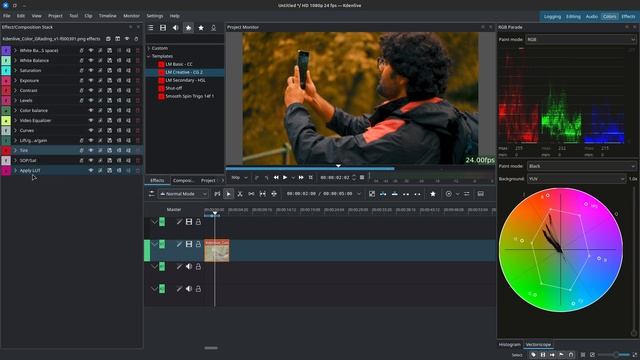Toggle visibility of SOP/Sat effect
The image size is (640, 360).
[91, 160]
